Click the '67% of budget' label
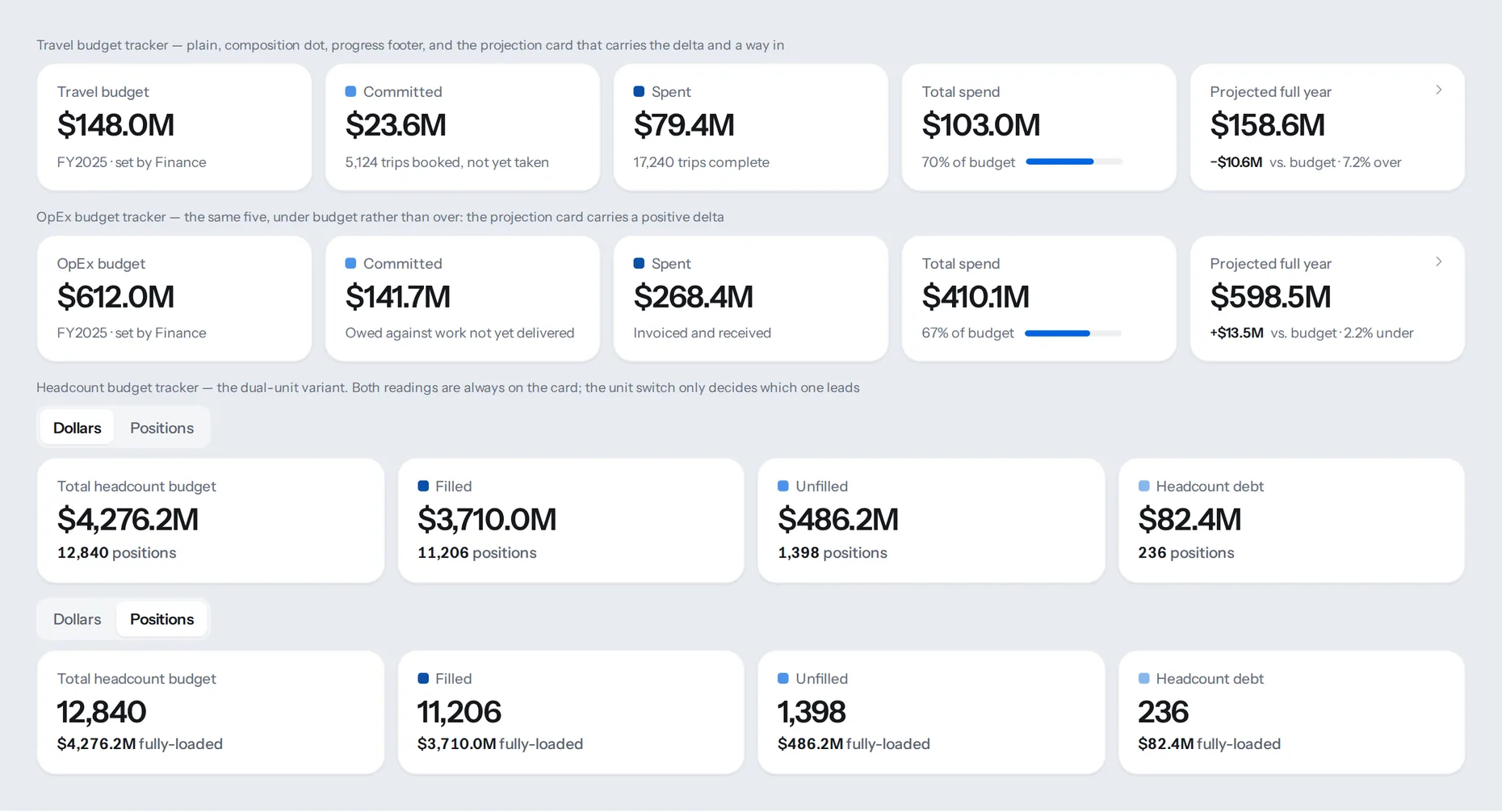 tap(967, 333)
